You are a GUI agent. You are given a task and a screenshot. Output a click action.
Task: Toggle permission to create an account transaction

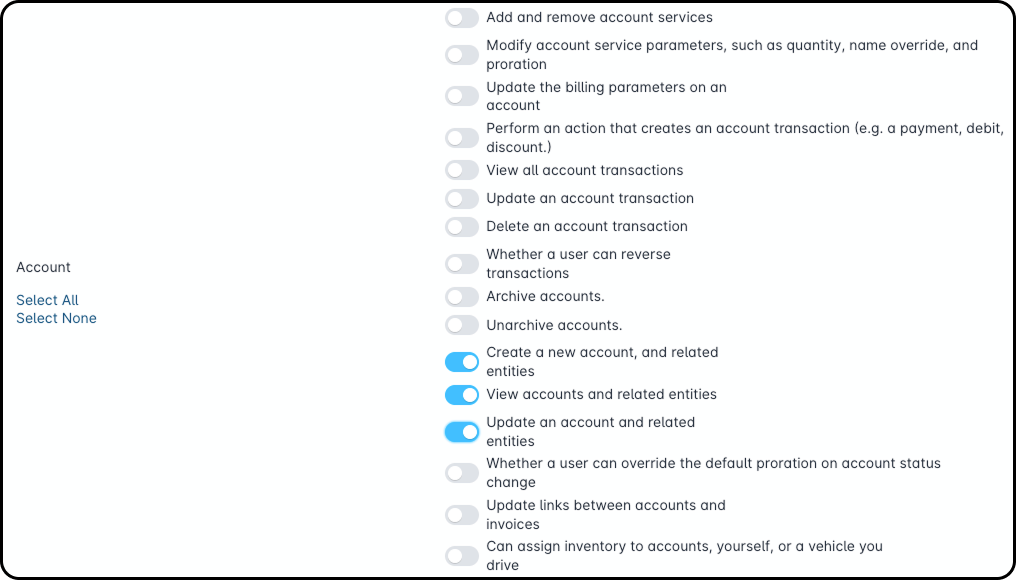point(462,138)
